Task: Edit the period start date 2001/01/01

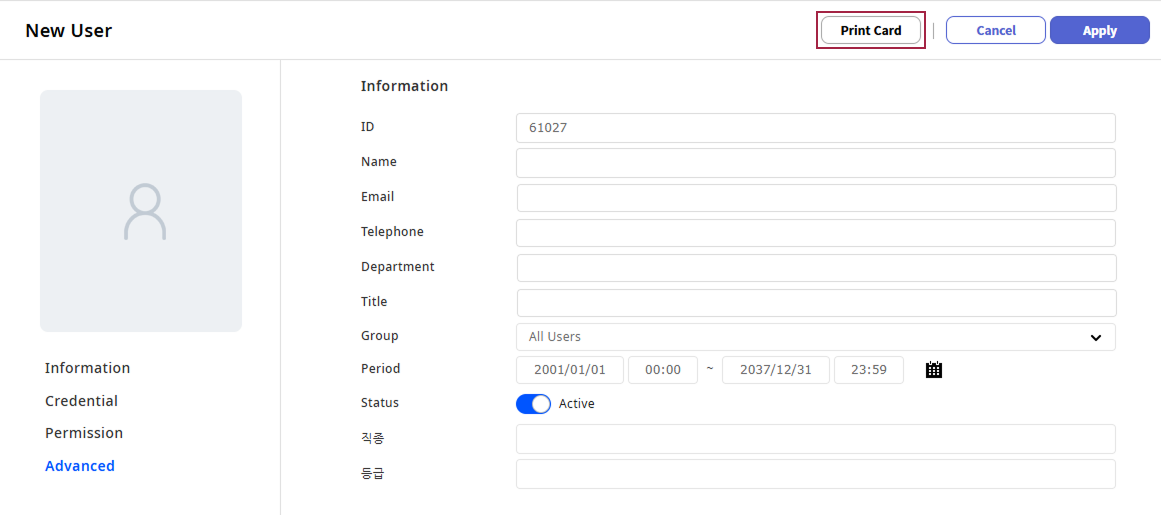Action: (570, 370)
